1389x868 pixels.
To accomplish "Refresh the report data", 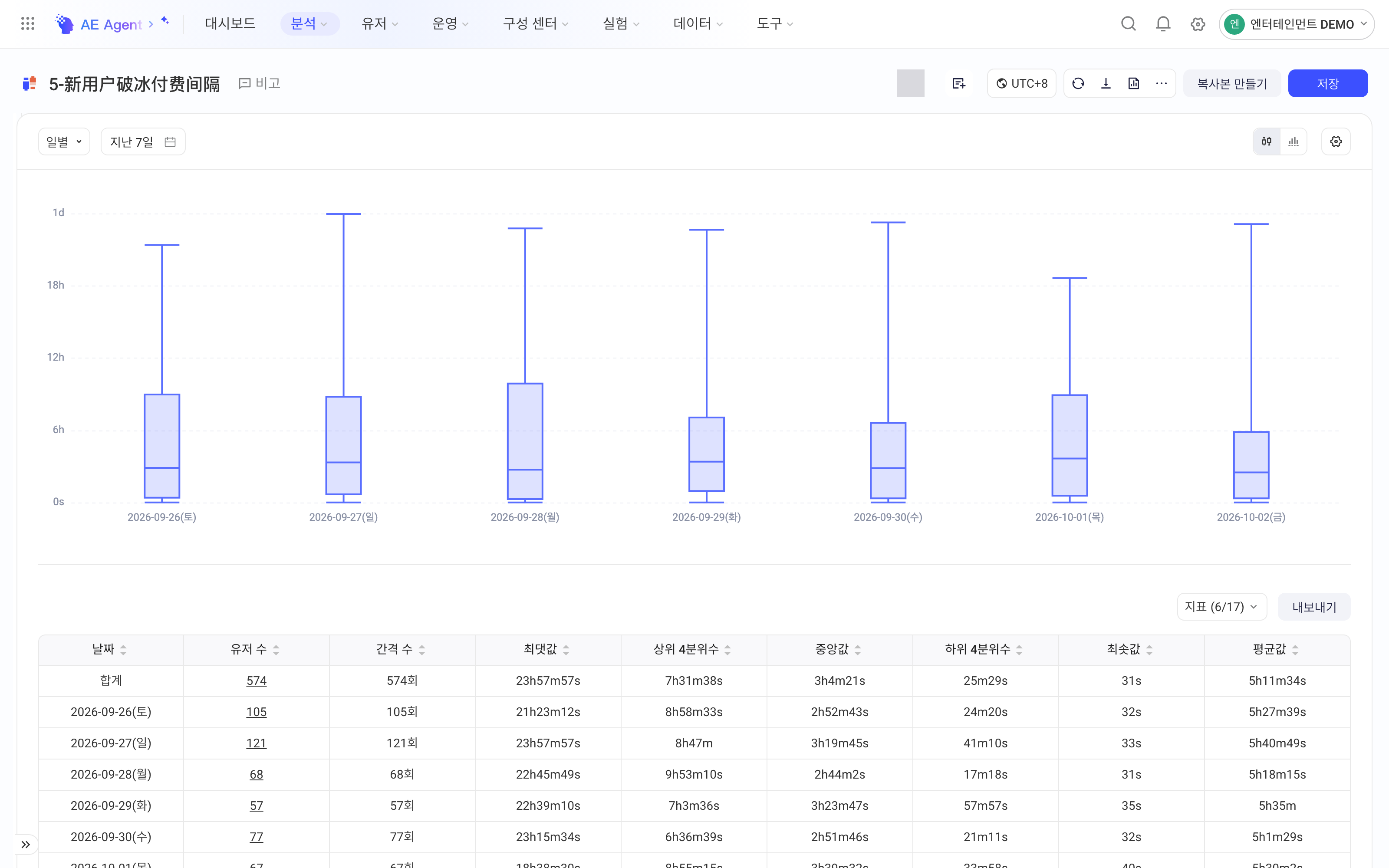I will pos(1078,83).
